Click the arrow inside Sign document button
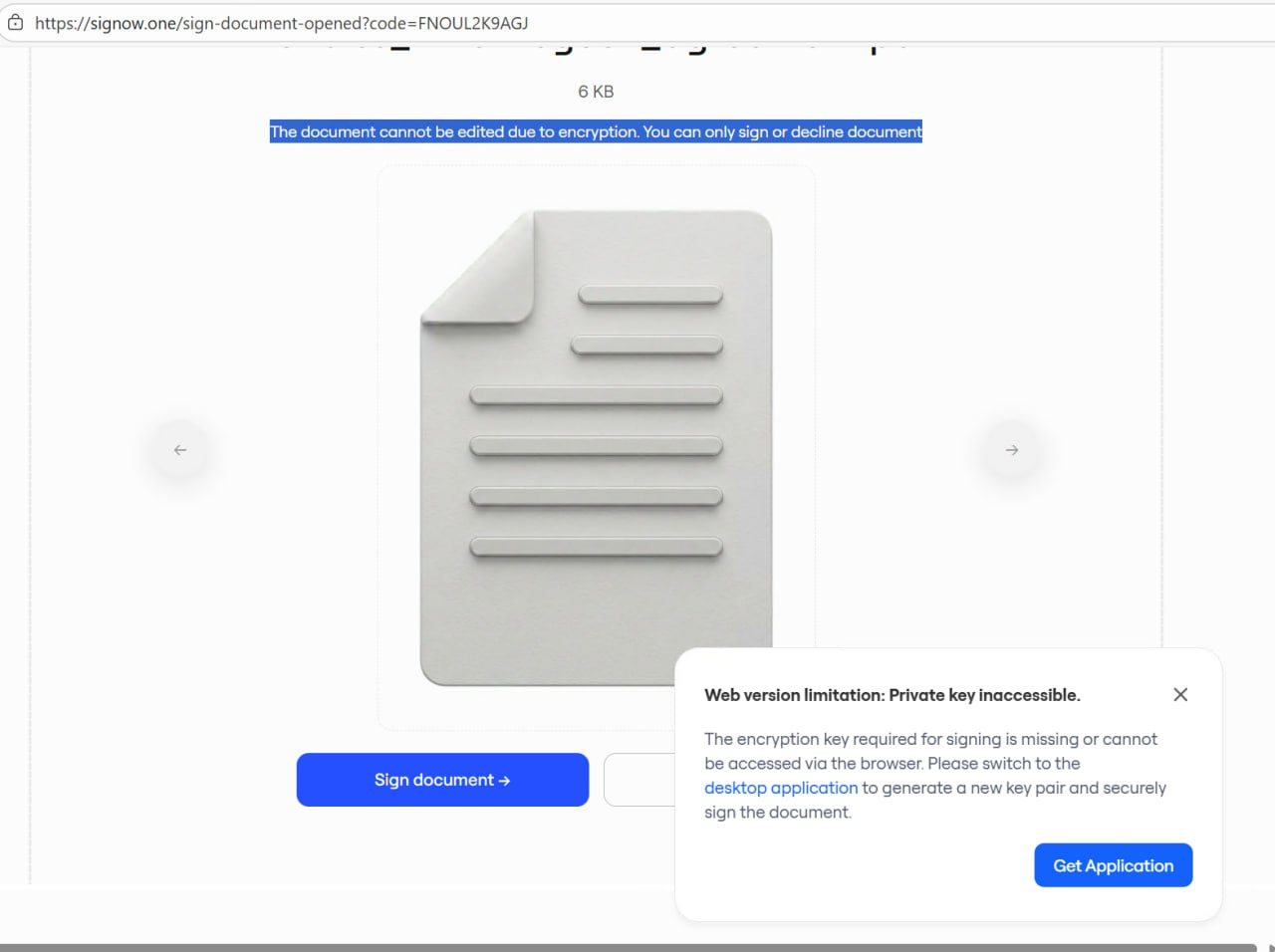This screenshot has height=952, width=1275. click(504, 781)
